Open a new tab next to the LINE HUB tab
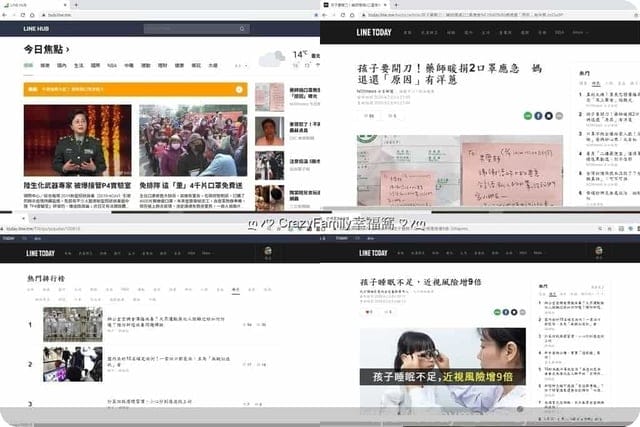Image resolution: width=640 pixels, height=427 pixels. 76,5
